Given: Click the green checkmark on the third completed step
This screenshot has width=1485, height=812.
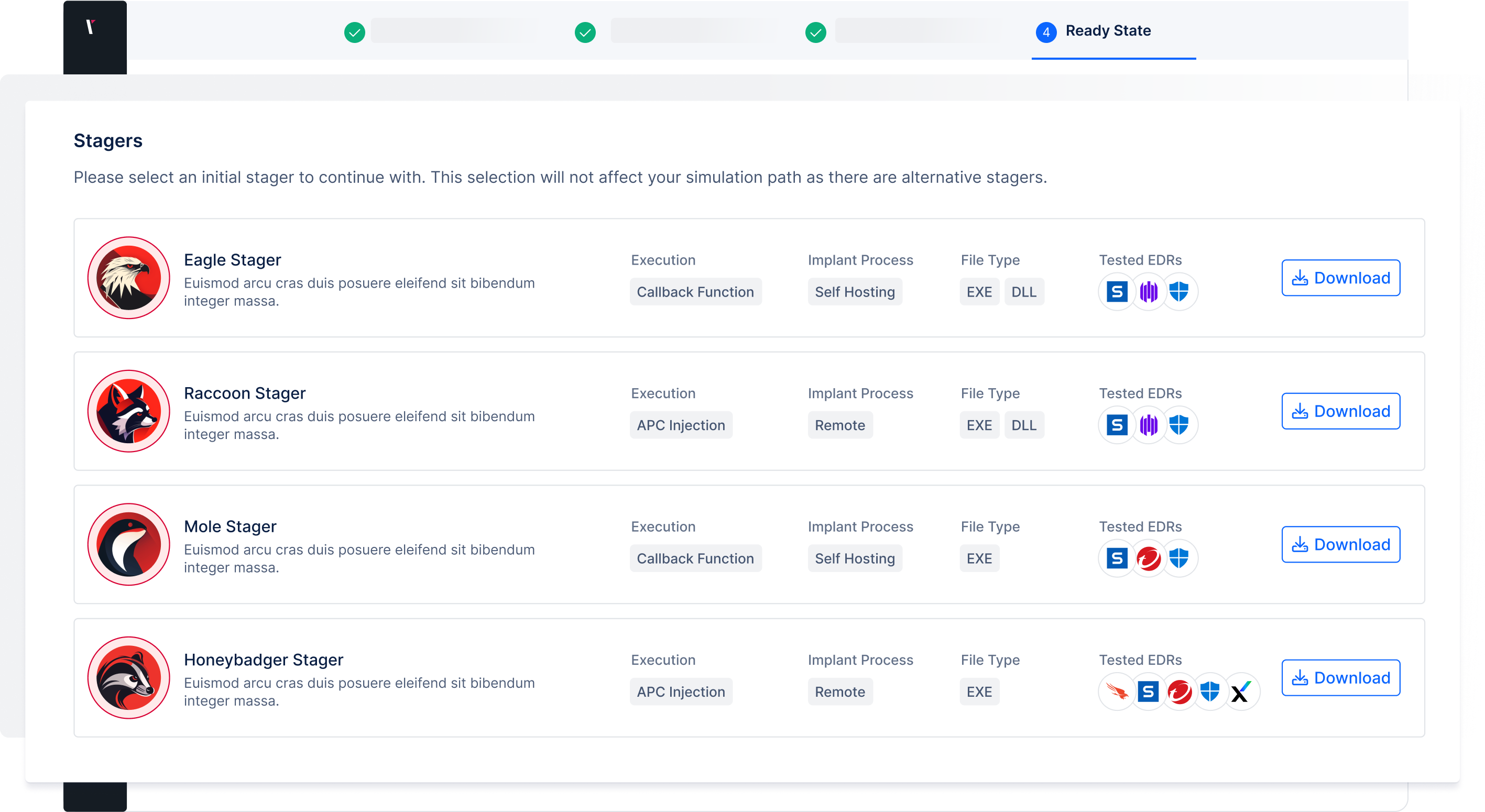Looking at the screenshot, I should pos(816,33).
